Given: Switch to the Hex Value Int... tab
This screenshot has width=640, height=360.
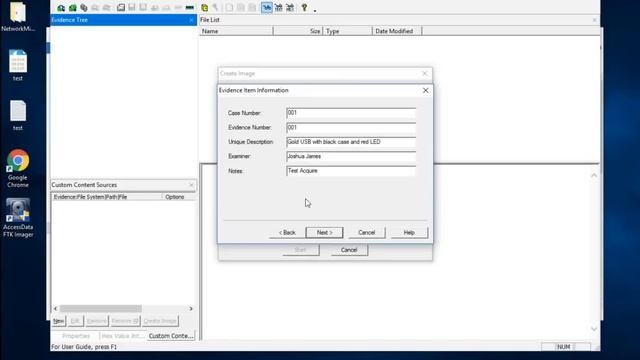Looking at the screenshot, I should coord(122,336).
